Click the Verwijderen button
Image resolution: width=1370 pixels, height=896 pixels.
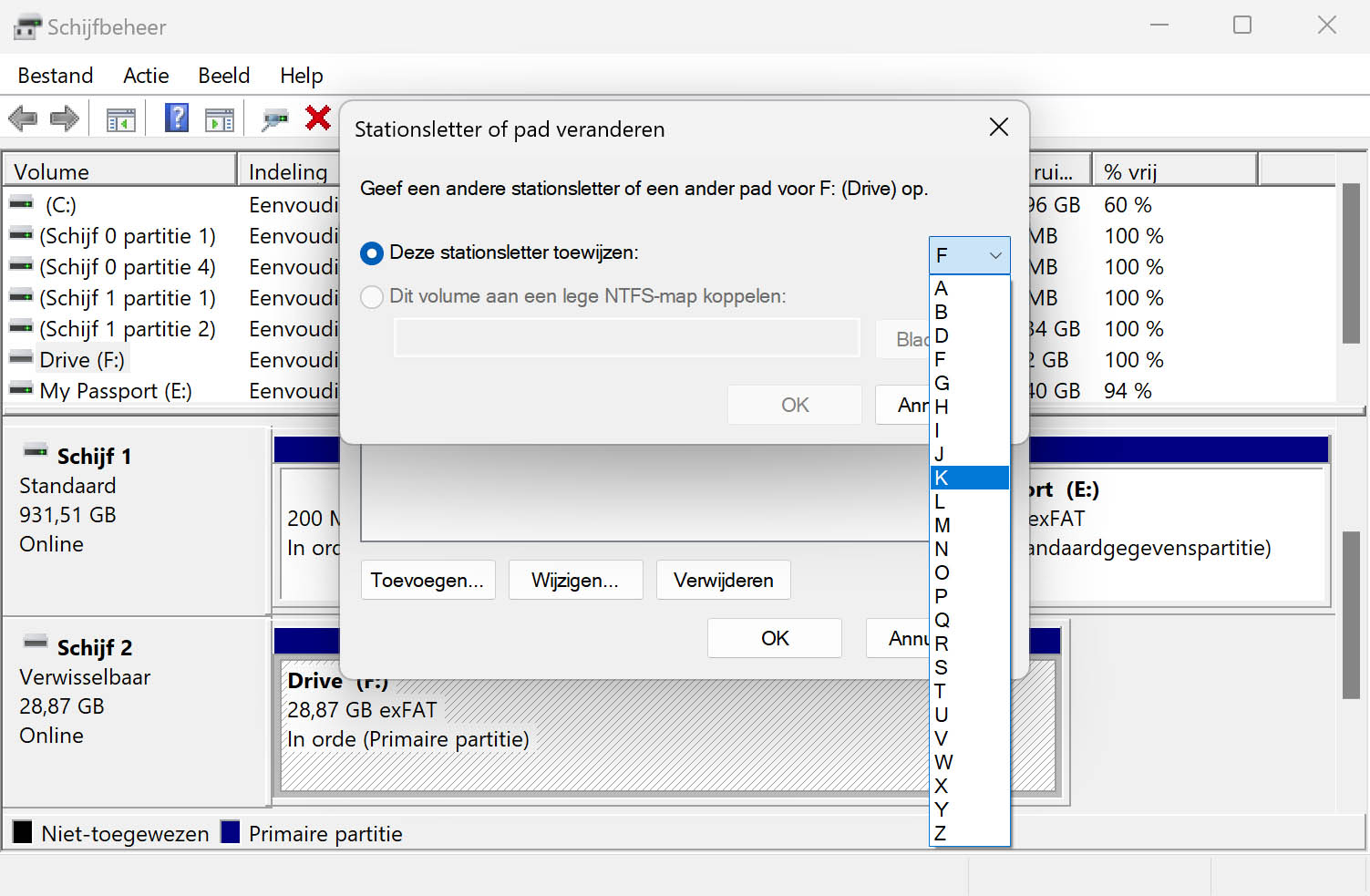[x=723, y=581]
